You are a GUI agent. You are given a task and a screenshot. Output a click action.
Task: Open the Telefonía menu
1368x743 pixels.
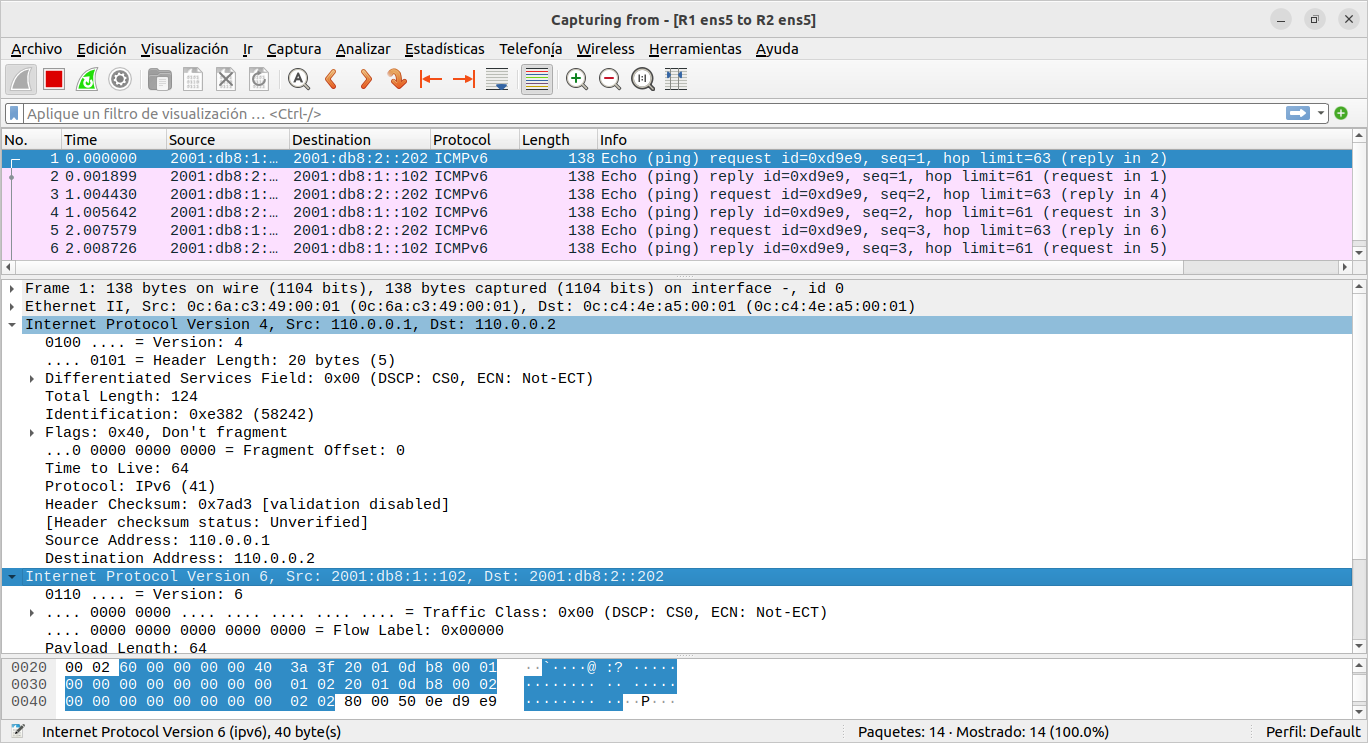tap(530, 49)
